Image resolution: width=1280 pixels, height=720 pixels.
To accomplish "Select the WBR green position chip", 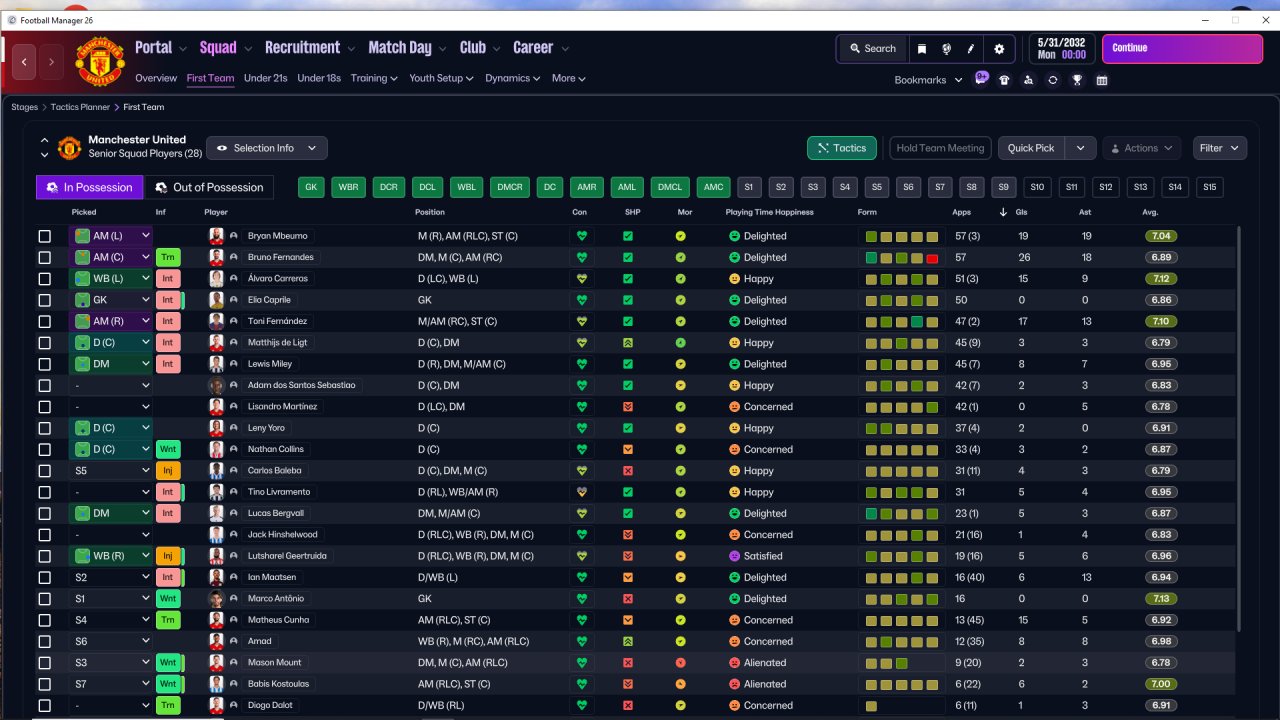I will point(348,187).
